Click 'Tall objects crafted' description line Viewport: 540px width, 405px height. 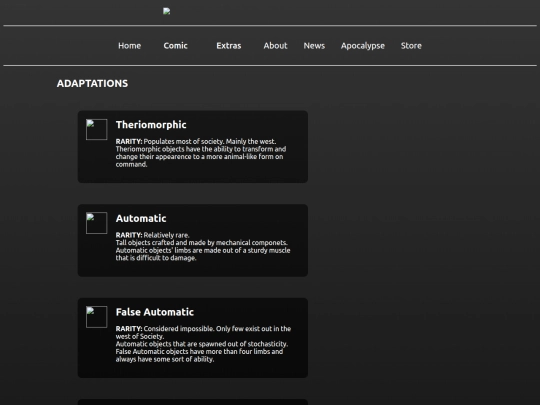pos(201,243)
